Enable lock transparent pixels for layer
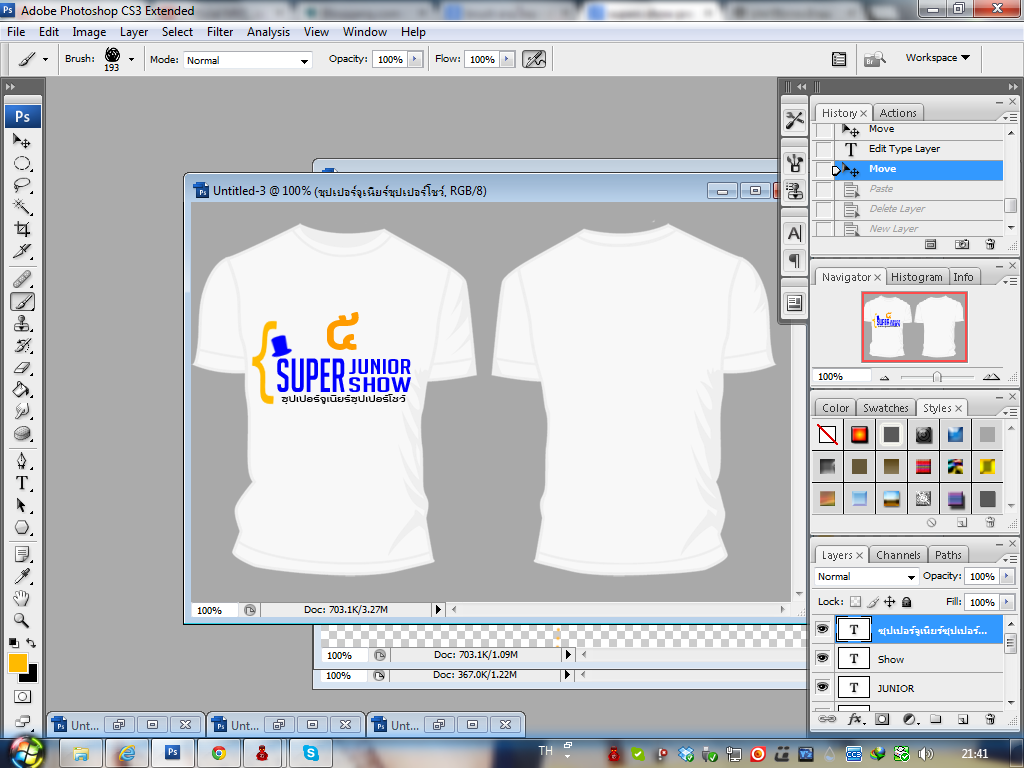This screenshot has height=768, width=1024. (855, 602)
